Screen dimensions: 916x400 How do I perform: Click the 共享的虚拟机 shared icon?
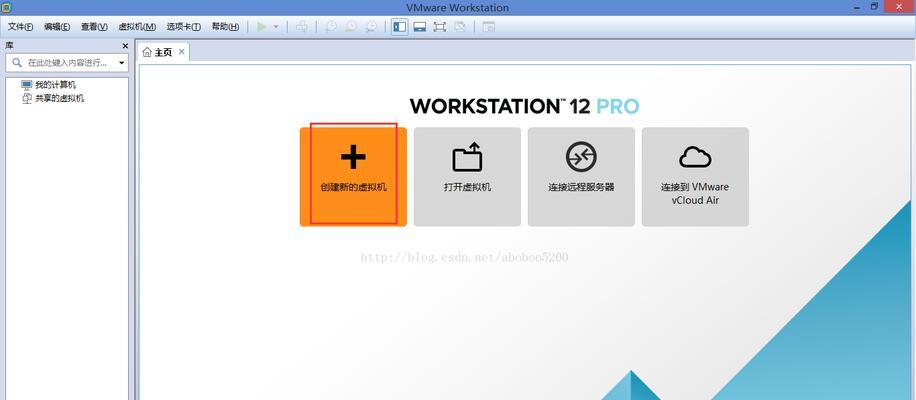27,99
